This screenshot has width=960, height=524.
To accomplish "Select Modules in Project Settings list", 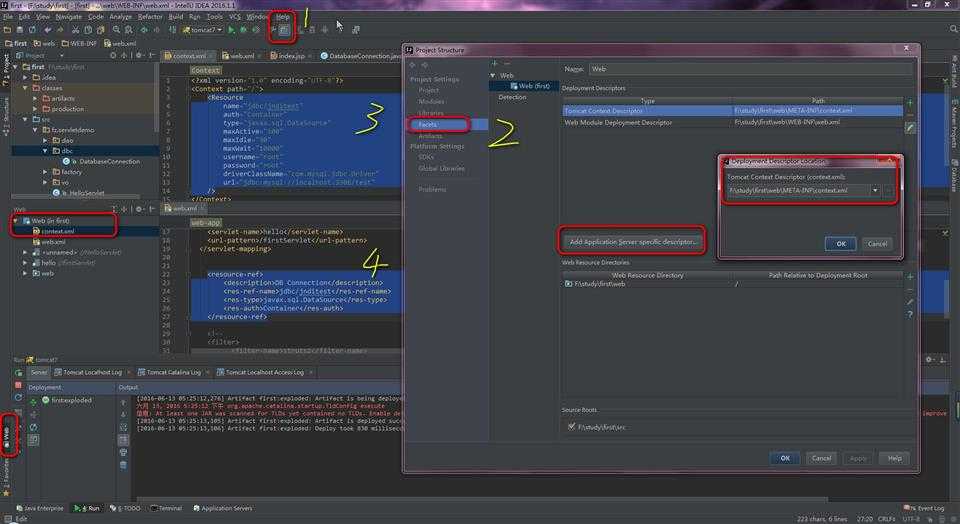I will tap(431, 102).
